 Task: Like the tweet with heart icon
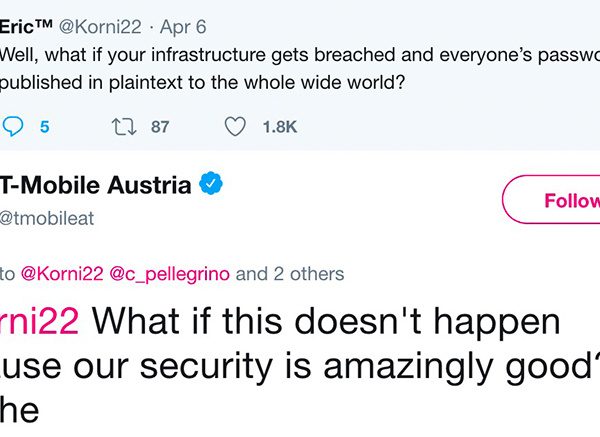pos(235,127)
